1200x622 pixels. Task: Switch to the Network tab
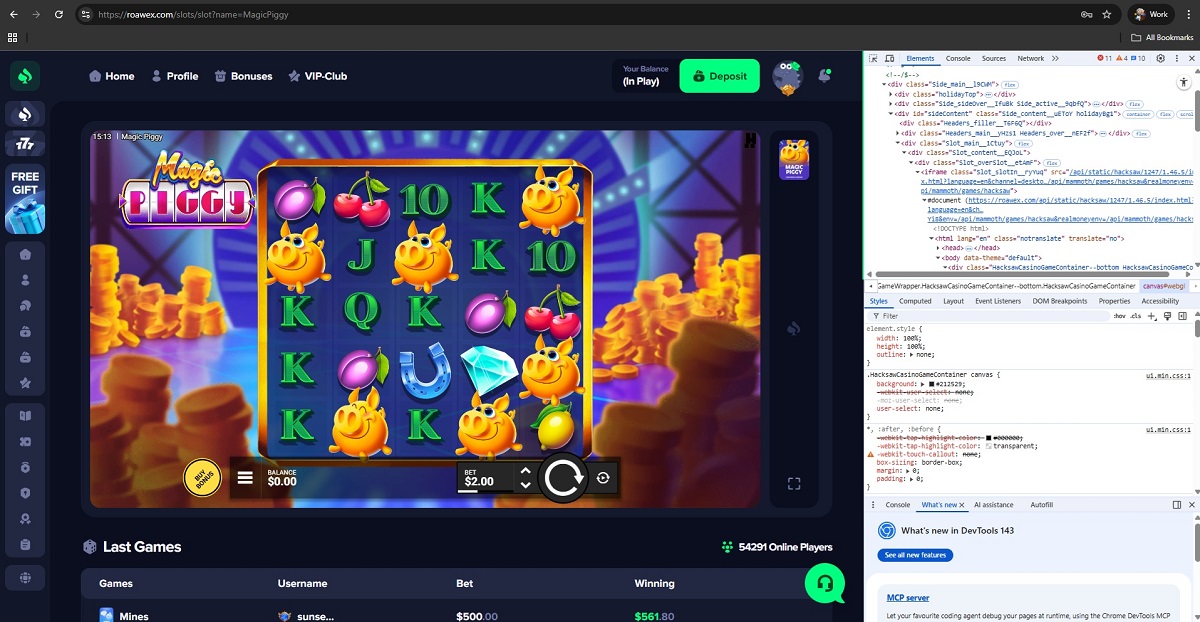1030,59
